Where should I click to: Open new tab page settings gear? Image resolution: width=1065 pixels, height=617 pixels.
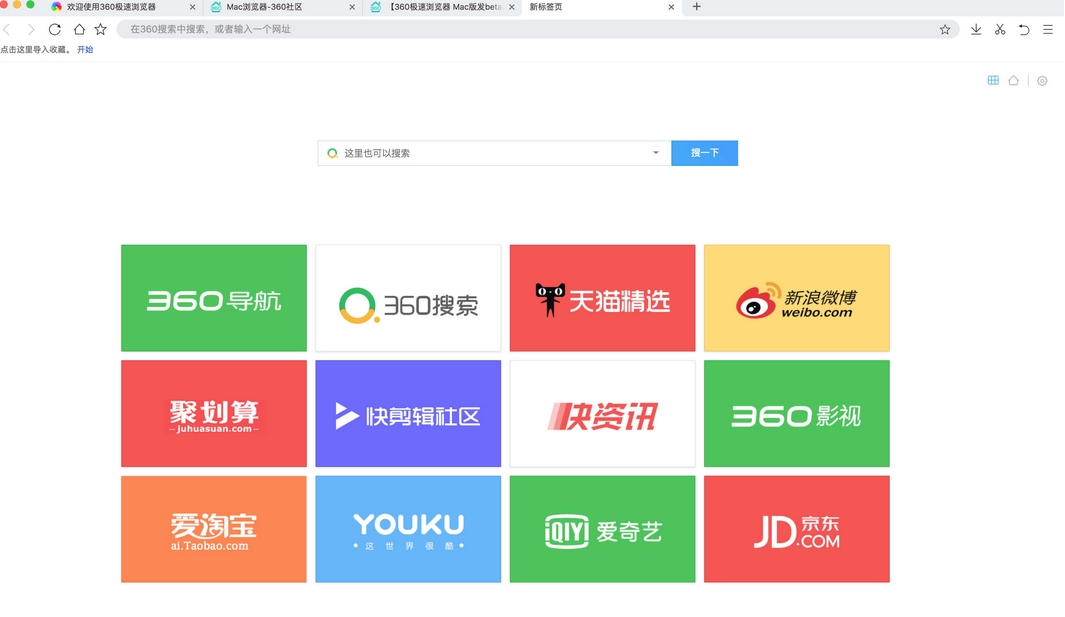point(1042,81)
